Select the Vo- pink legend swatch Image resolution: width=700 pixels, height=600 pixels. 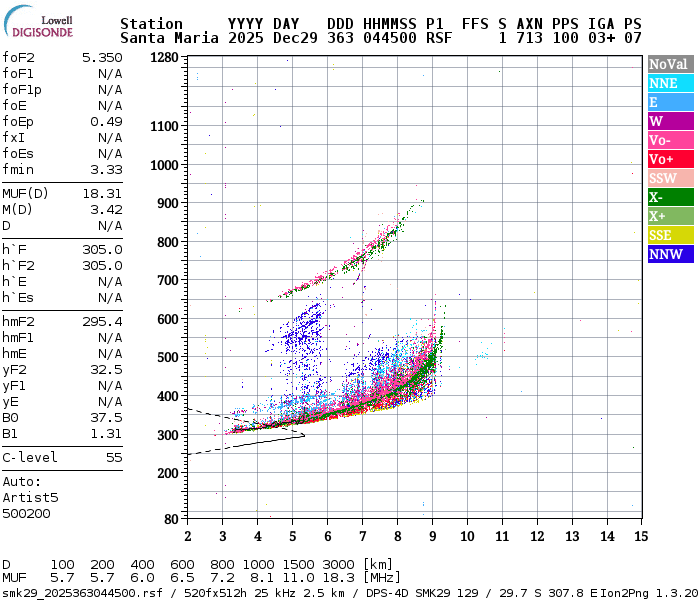[671, 140]
